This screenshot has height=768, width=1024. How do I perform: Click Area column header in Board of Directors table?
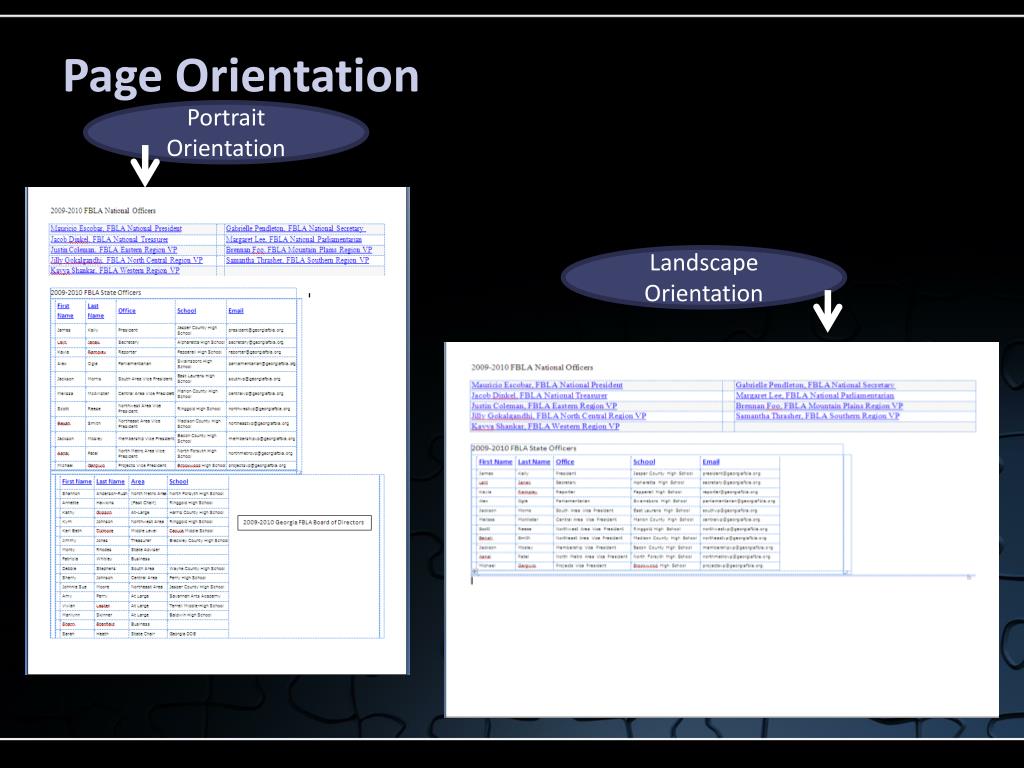(x=138, y=482)
